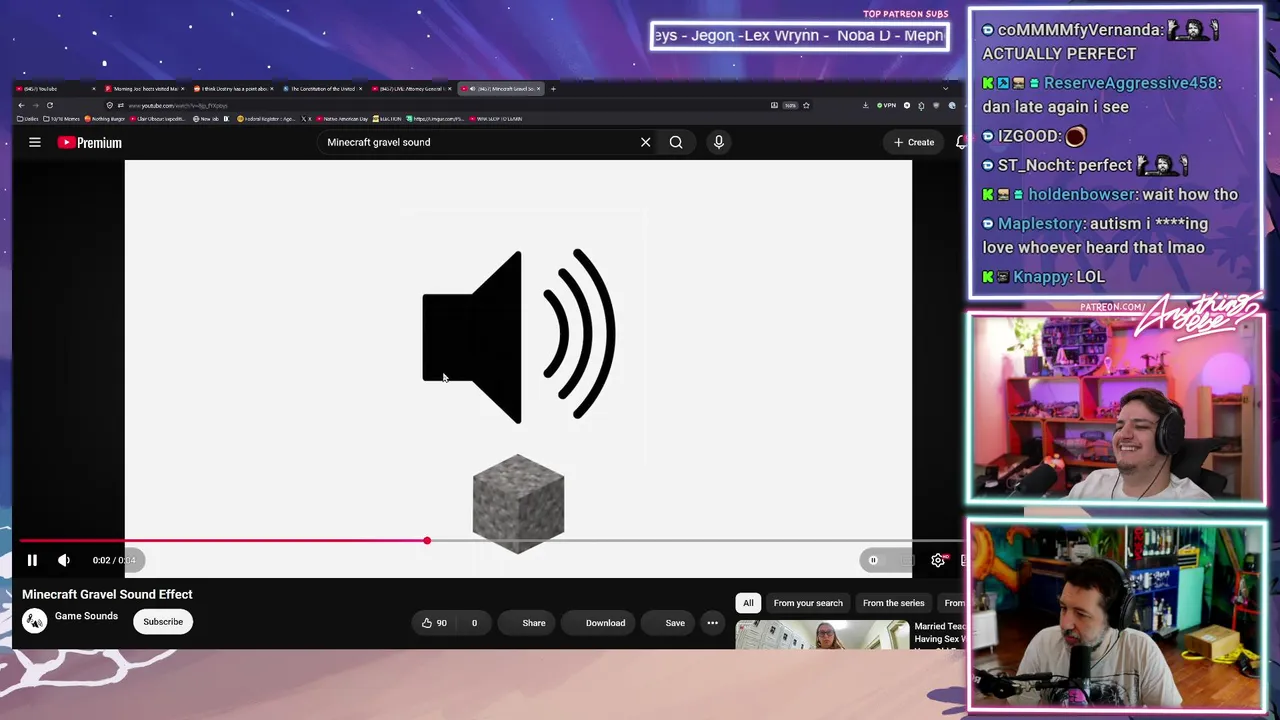1280x720 pixels.
Task: Open the YouTube hamburger guide menu
Action: pyautogui.click(x=35, y=143)
